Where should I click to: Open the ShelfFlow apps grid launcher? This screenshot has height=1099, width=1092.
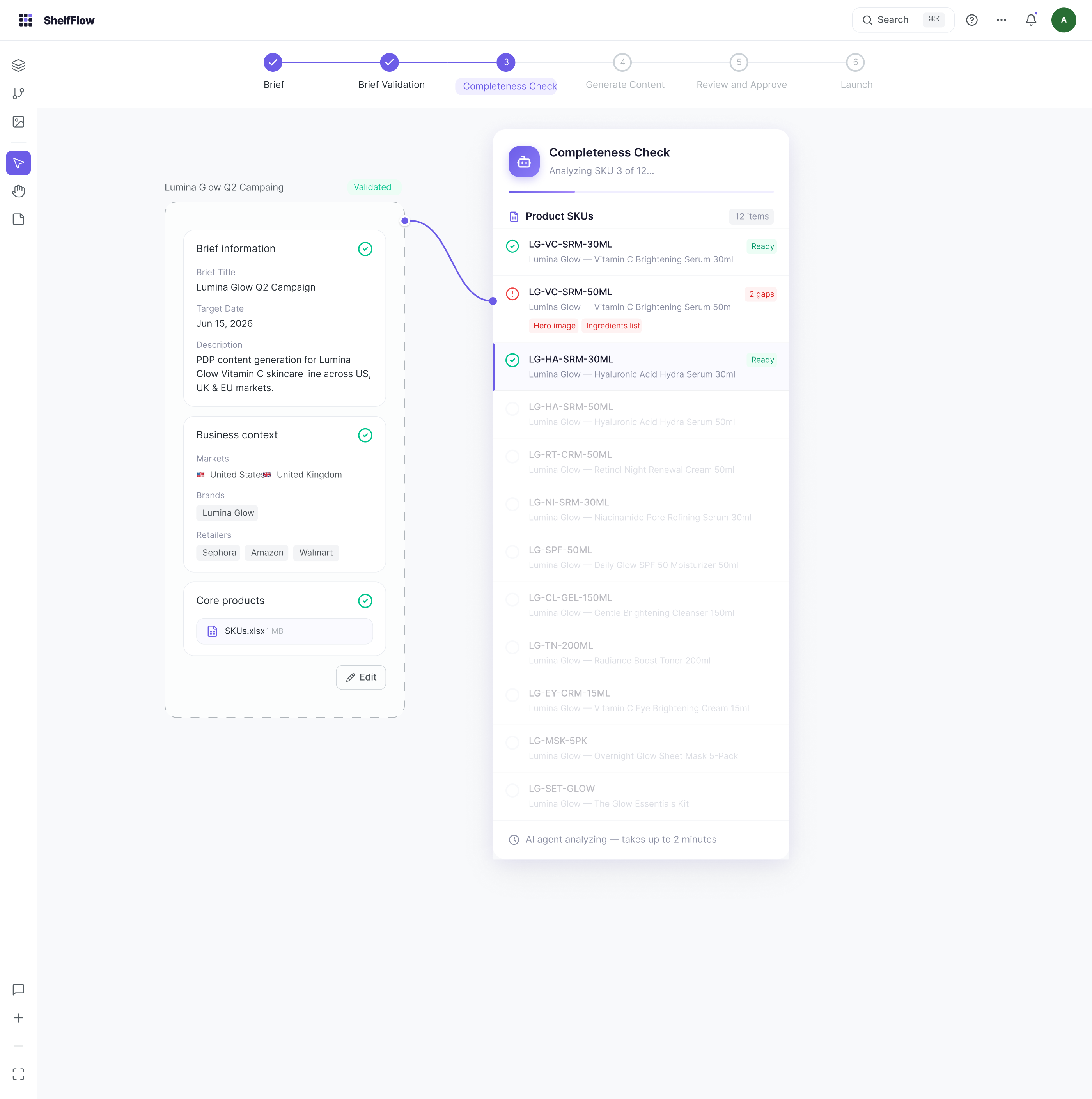[26, 20]
